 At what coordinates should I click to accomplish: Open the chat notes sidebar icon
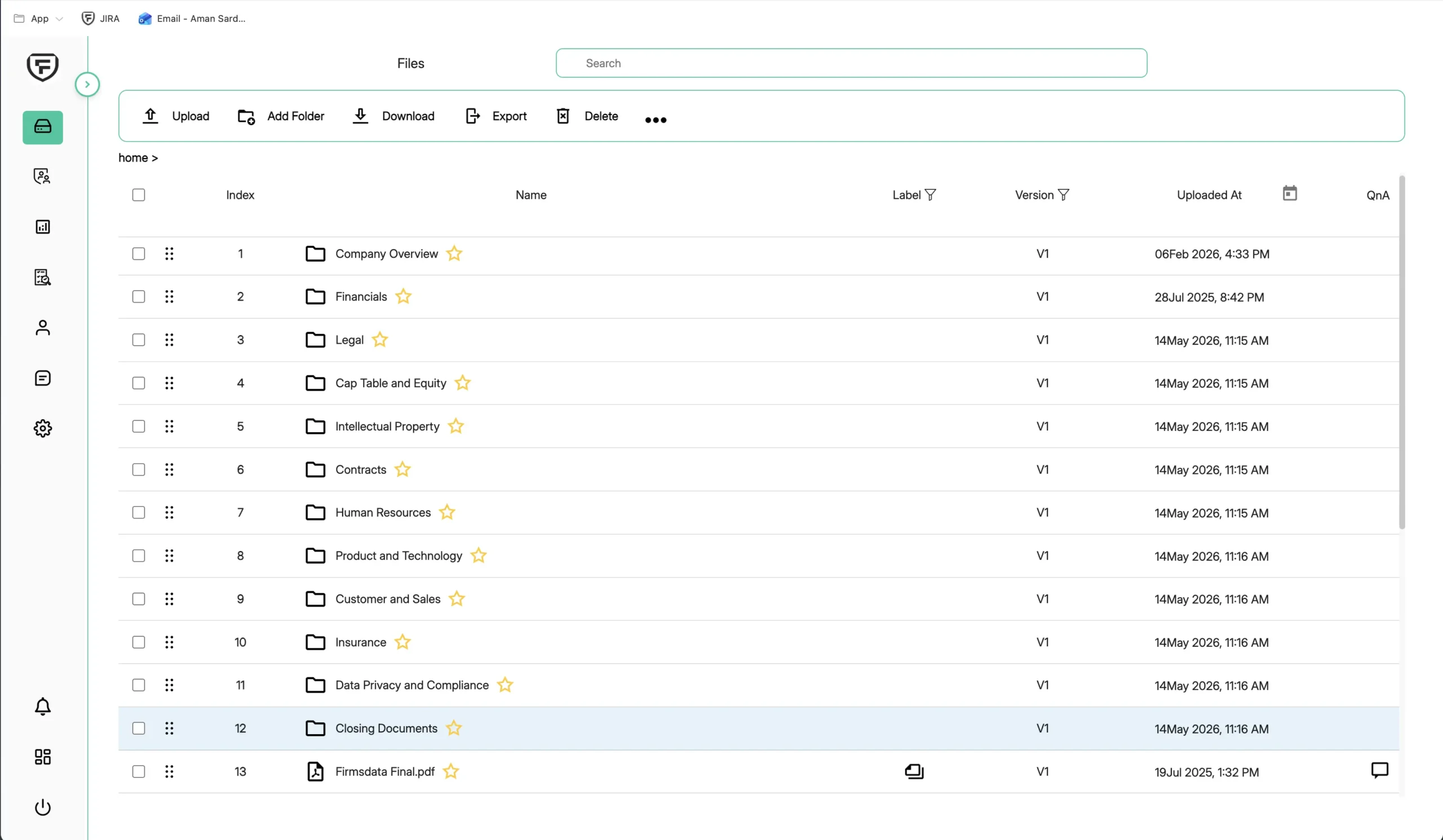(42, 378)
